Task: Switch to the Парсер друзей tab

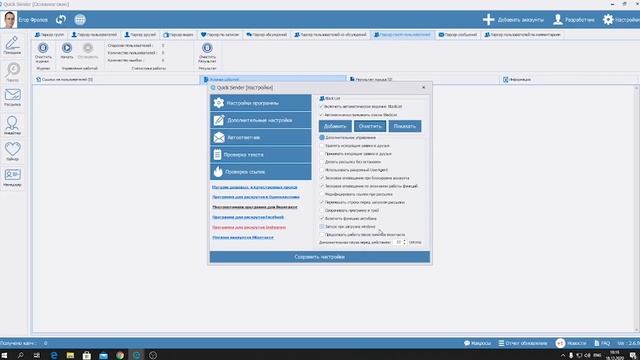Action: coord(140,35)
